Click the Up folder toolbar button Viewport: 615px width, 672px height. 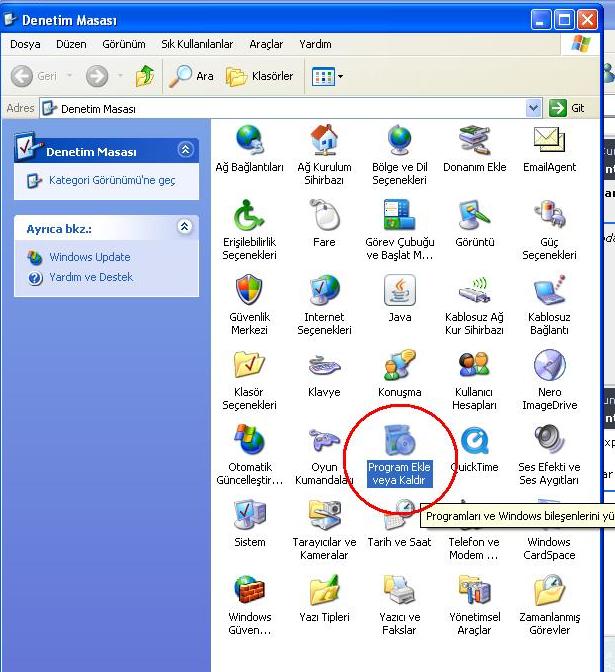[x=145, y=76]
